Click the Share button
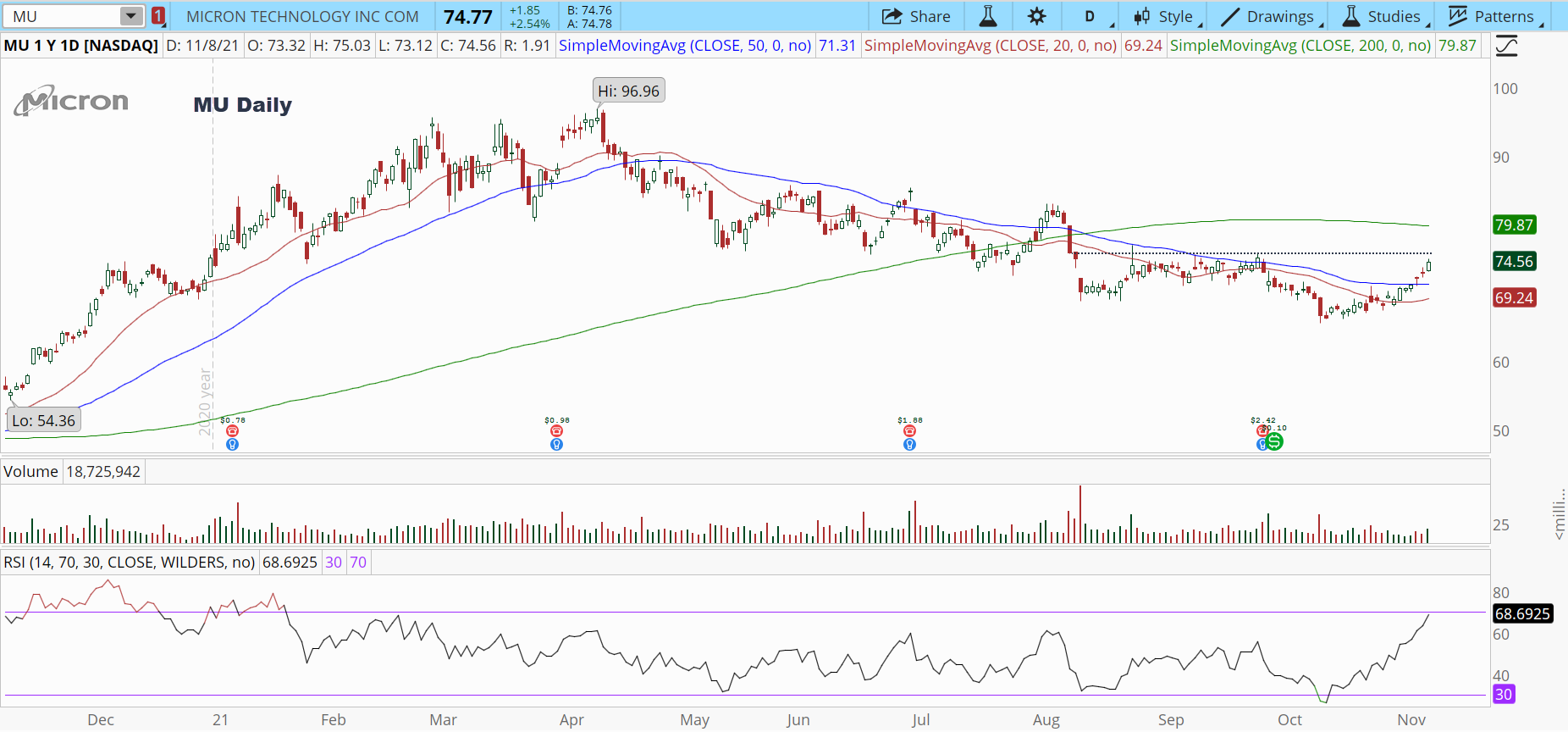The height and width of the screenshot is (732, 1568). pos(916,16)
